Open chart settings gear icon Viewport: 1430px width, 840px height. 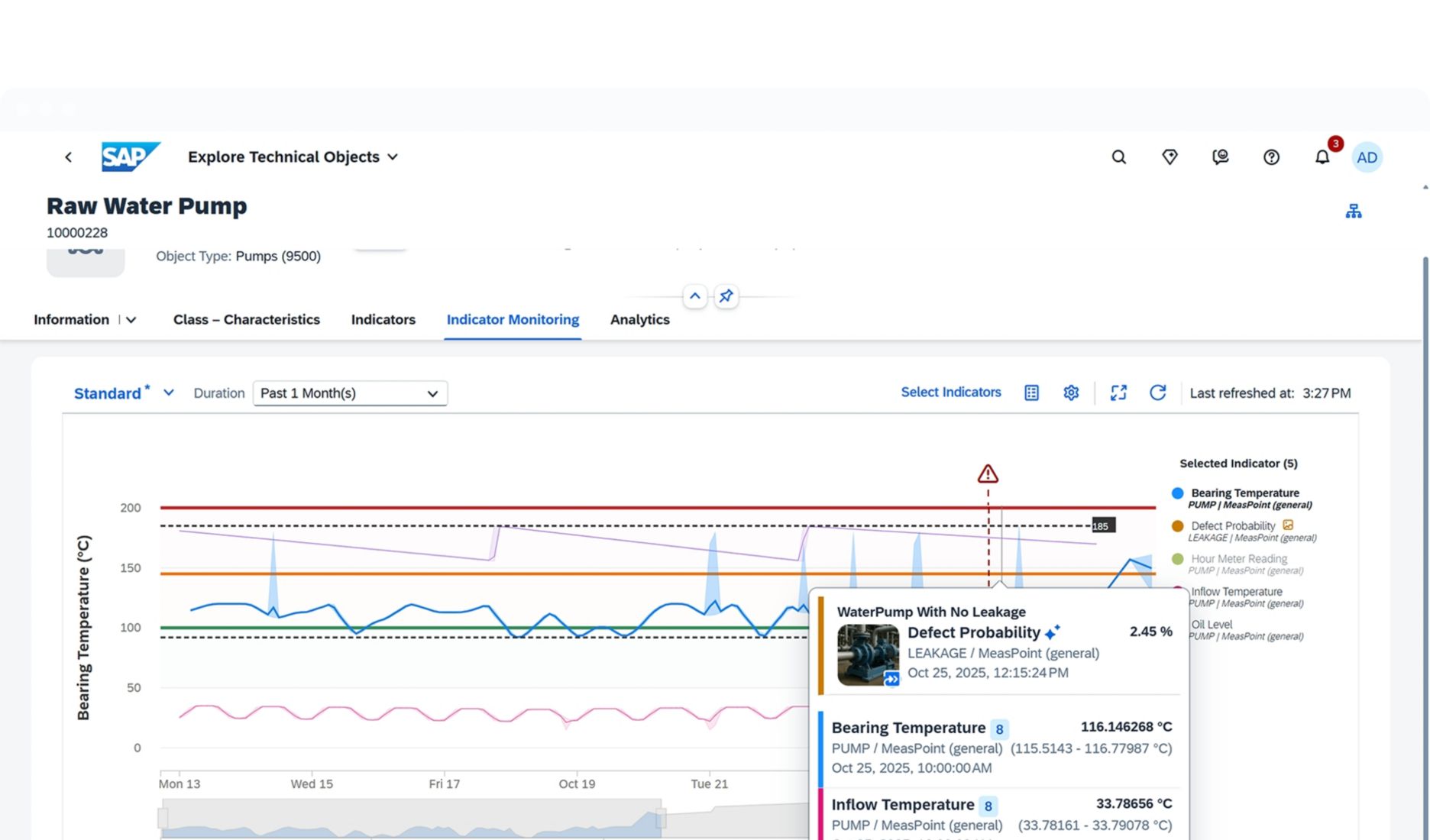pyautogui.click(x=1071, y=393)
